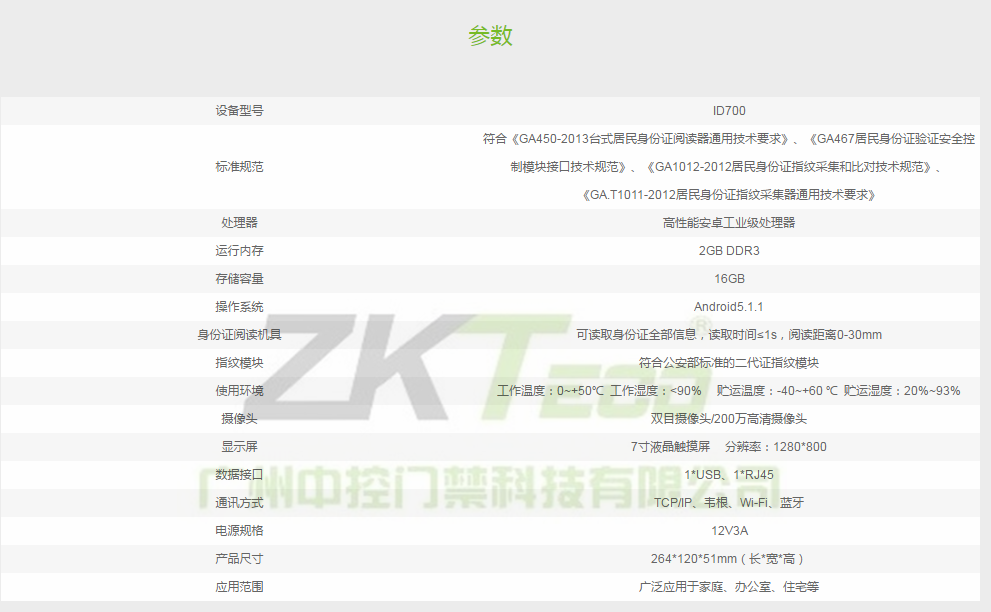Screen dimensions: 991x612
Task: Click the 使用环境 temperature and humidity value
Action: (728, 391)
